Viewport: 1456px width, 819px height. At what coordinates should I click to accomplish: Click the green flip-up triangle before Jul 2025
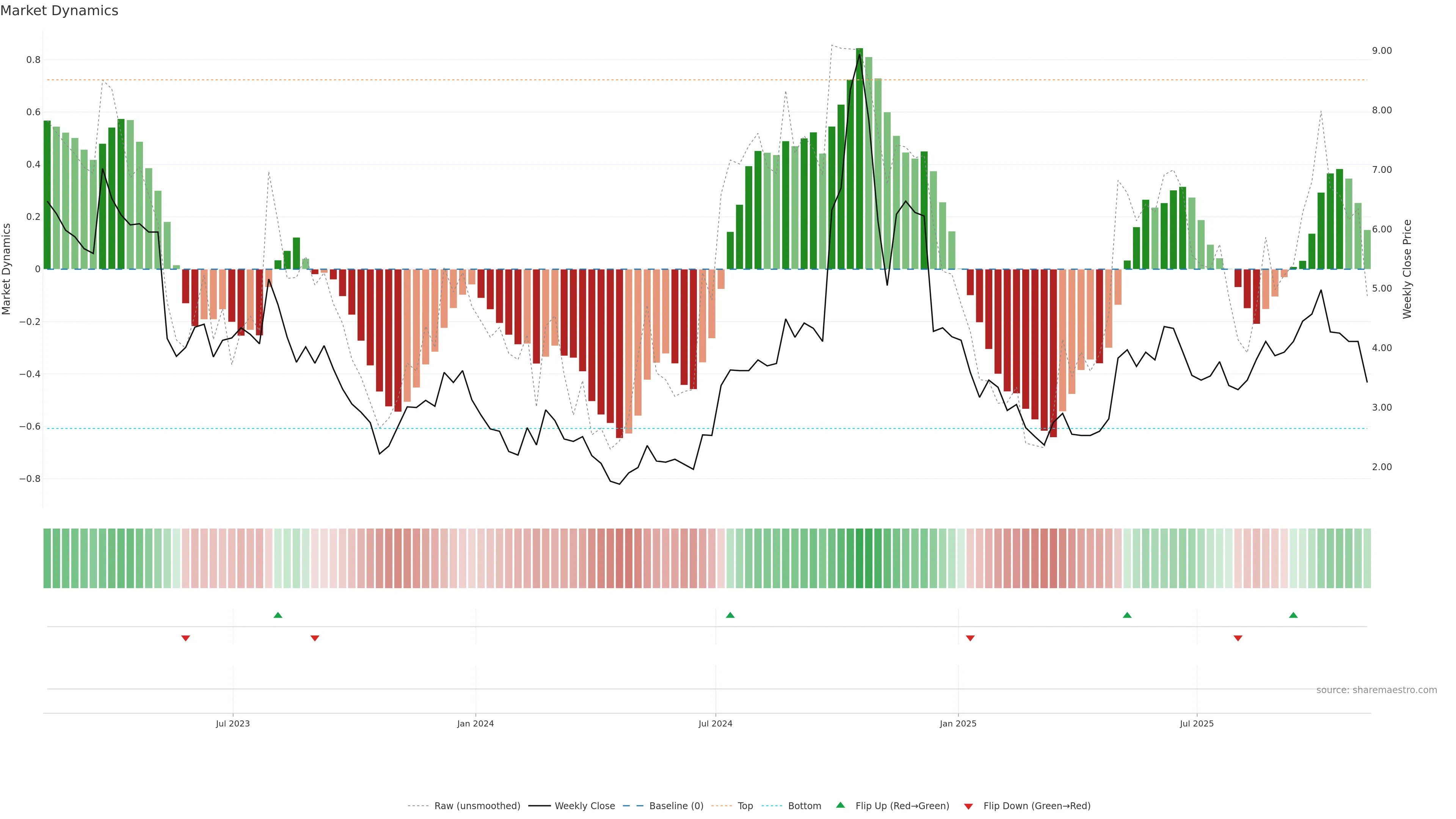click(x=1127, y=615)
